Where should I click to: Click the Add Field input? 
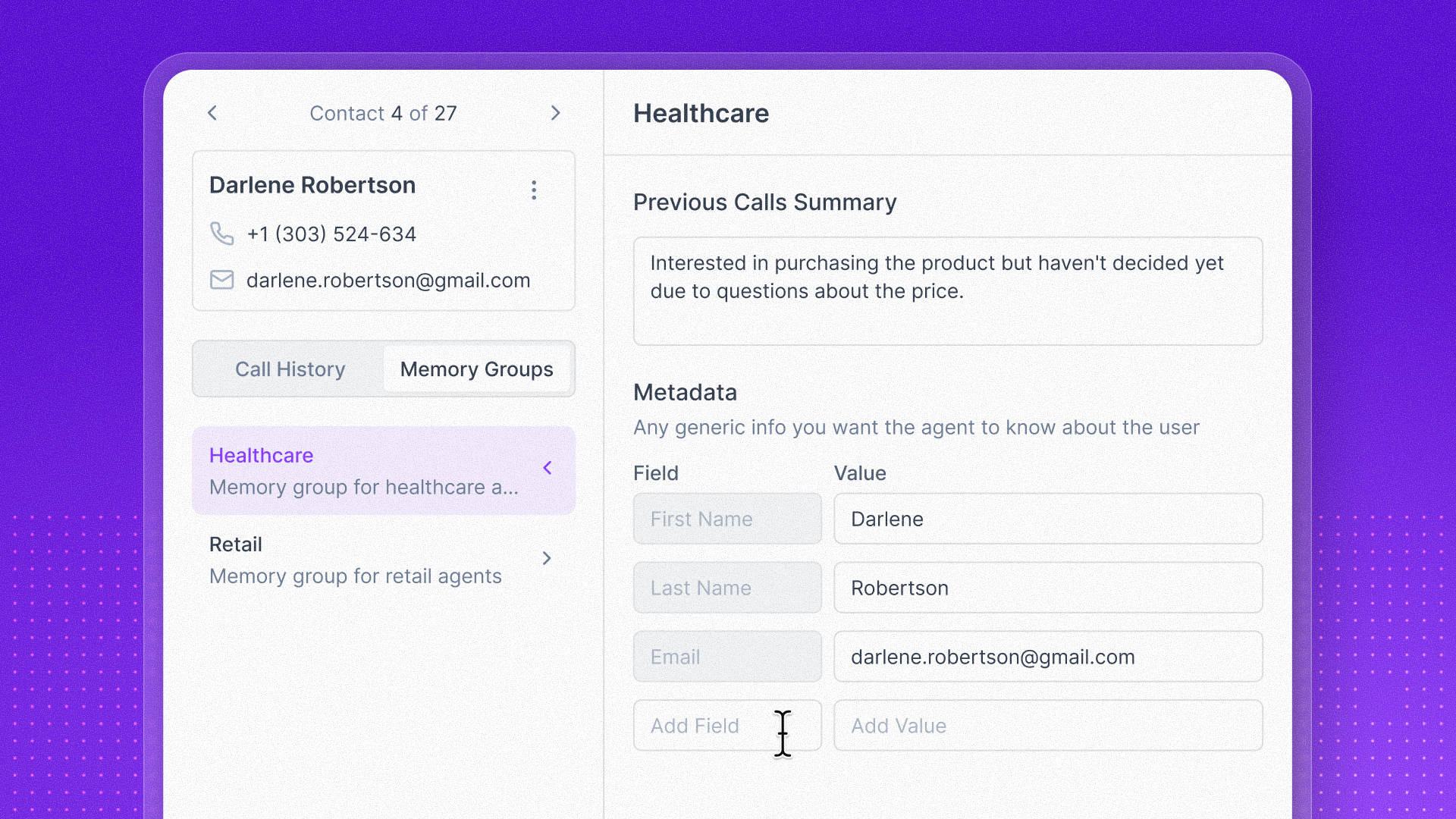pos(705,726)
